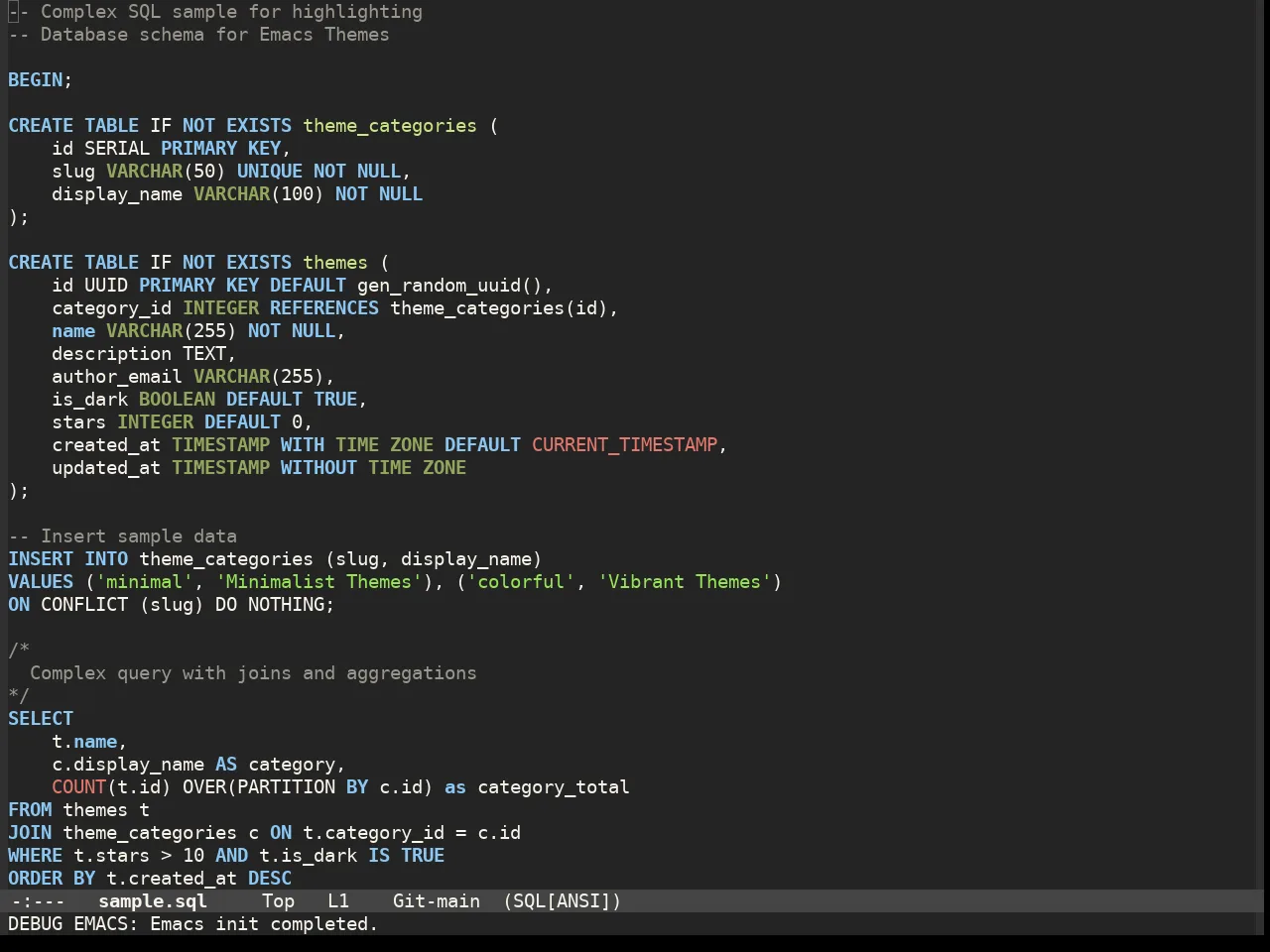
Task: Click author_email column name
Action: pos(117,377)
